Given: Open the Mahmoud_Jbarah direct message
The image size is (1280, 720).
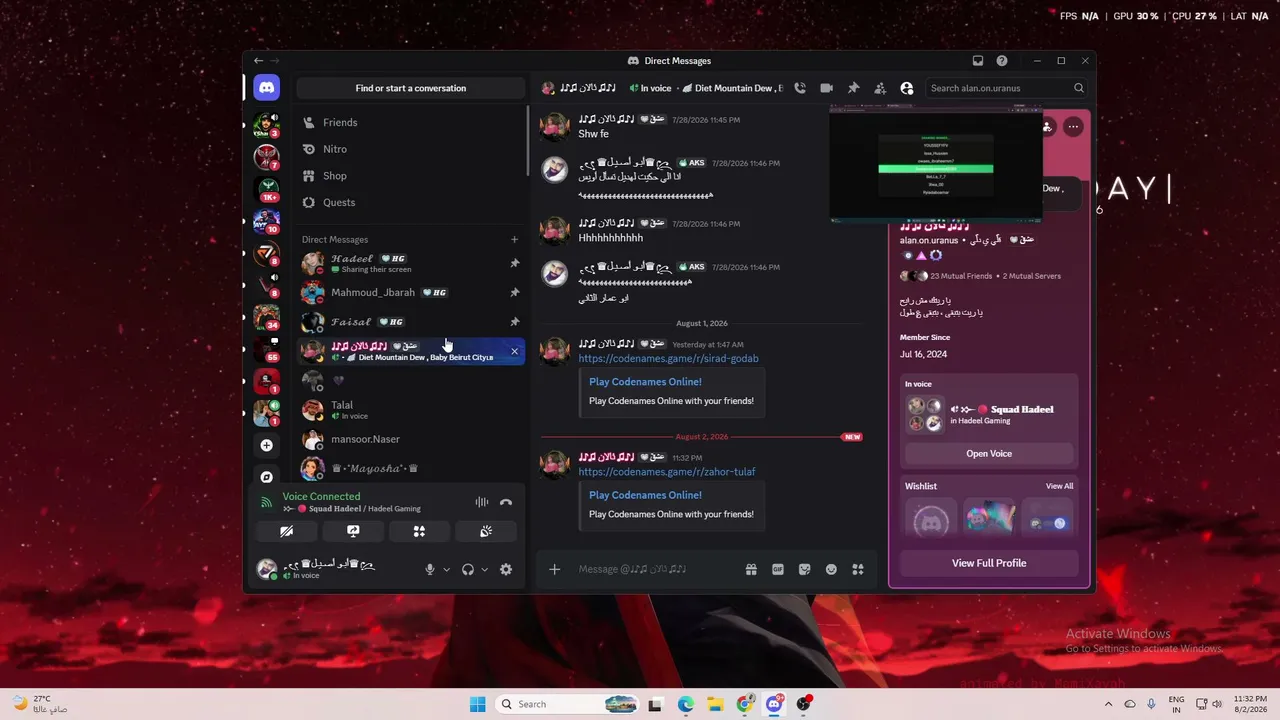Looking at the screenshot, I should coord(411,293).
